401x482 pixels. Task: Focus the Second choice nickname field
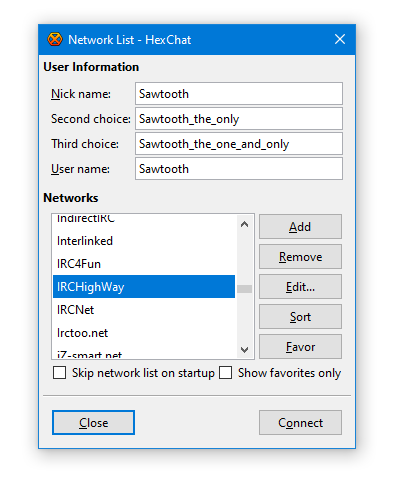(239, 119)
